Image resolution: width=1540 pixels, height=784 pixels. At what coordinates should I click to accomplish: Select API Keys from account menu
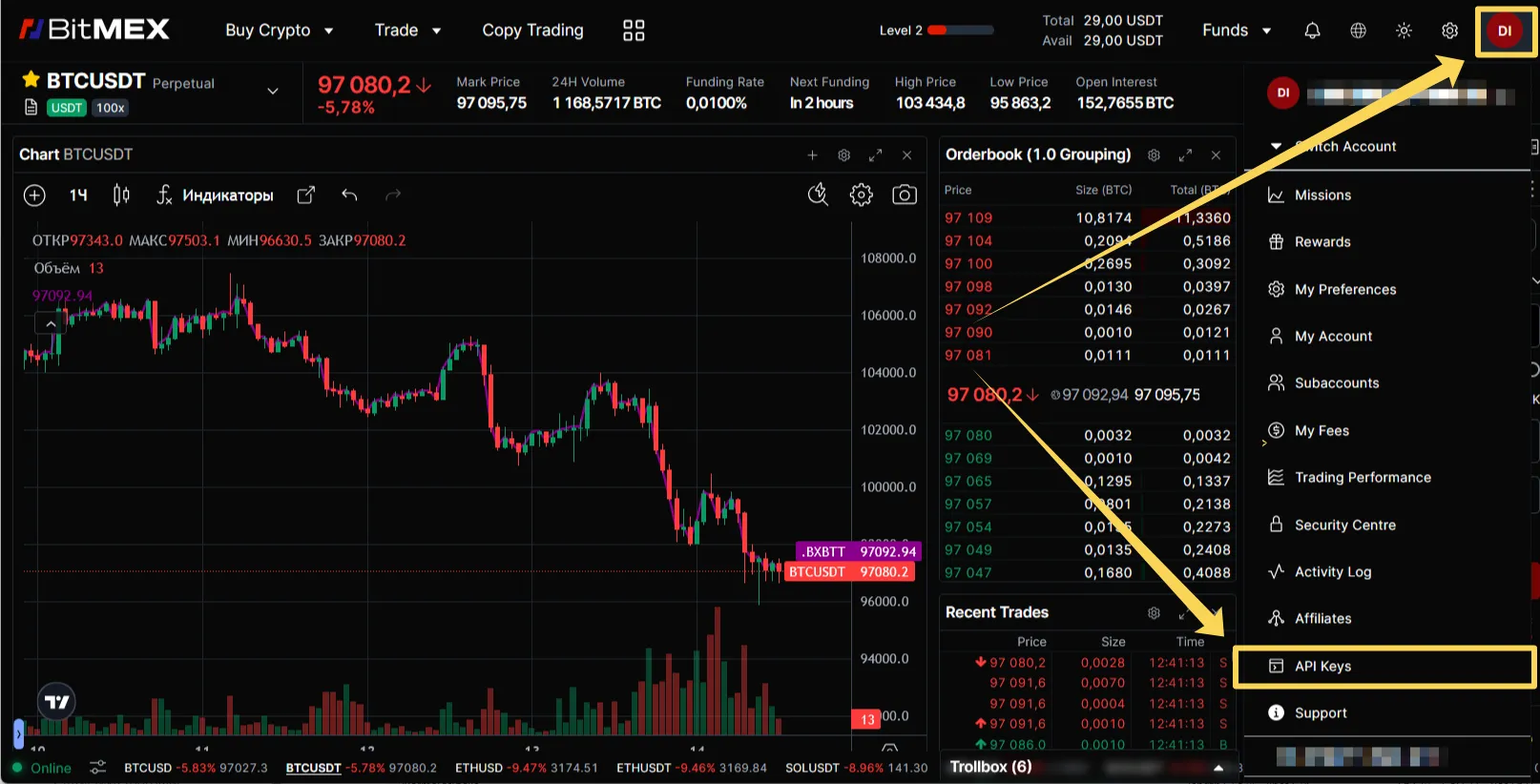[1322, 666]
